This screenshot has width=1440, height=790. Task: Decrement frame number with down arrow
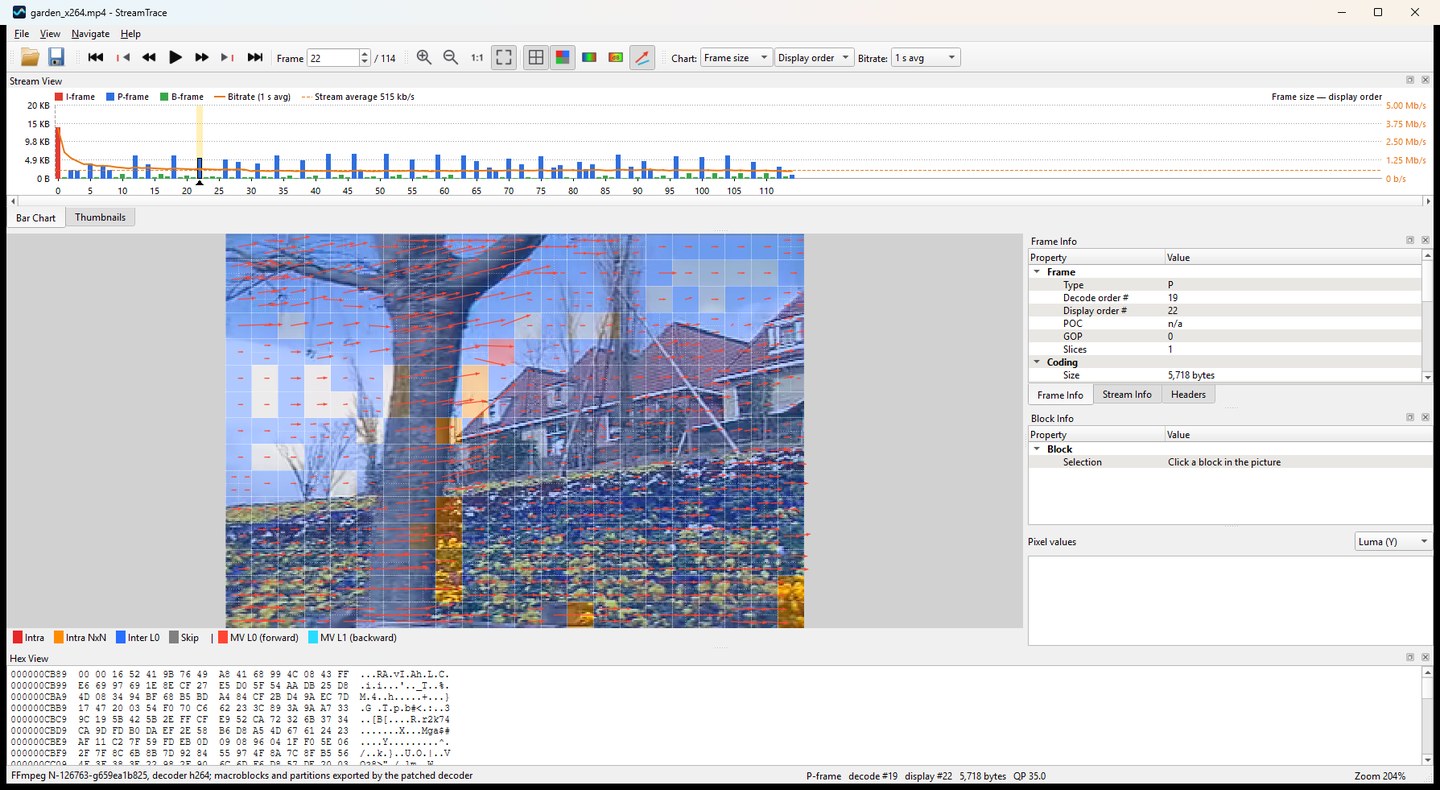click(364, 62)
